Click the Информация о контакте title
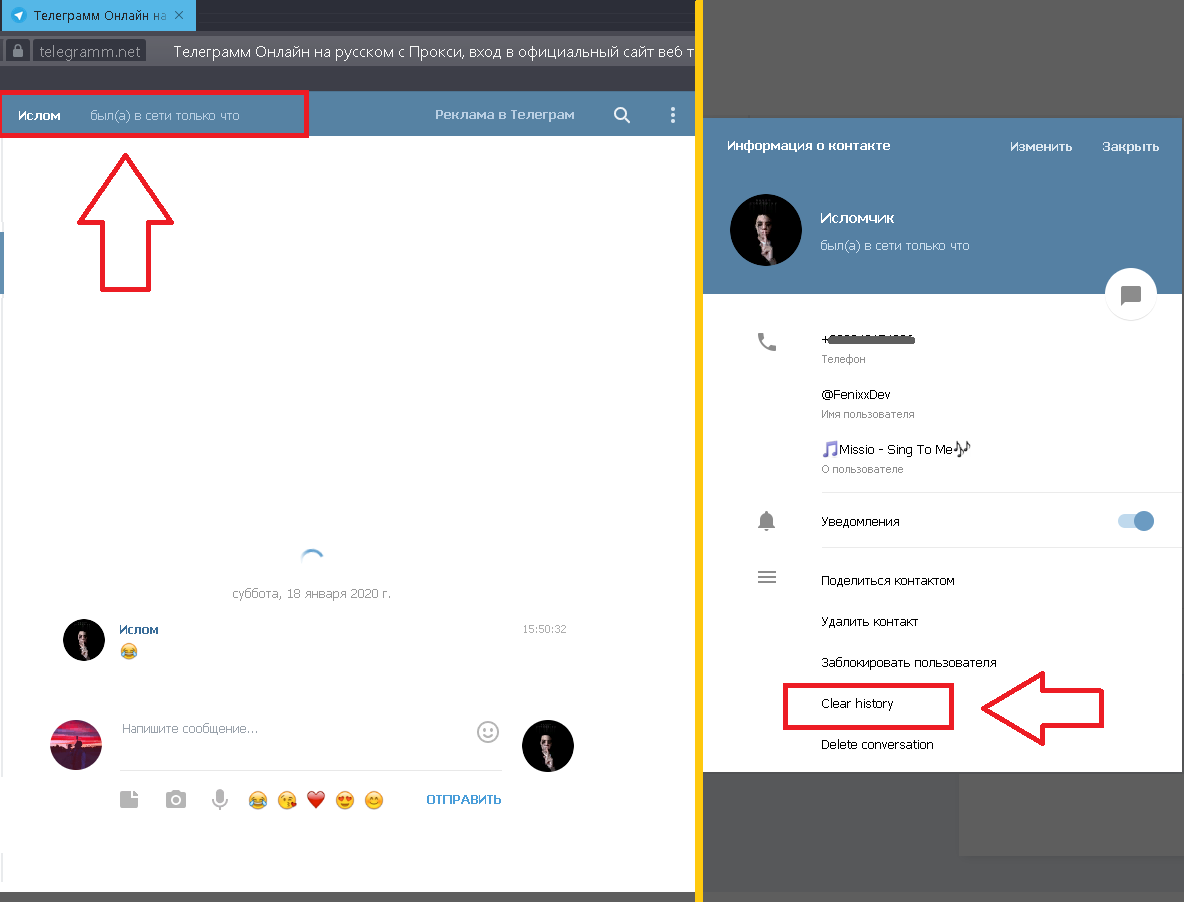The width and height of the screenshot is (1184, 902). click(808, 146)
